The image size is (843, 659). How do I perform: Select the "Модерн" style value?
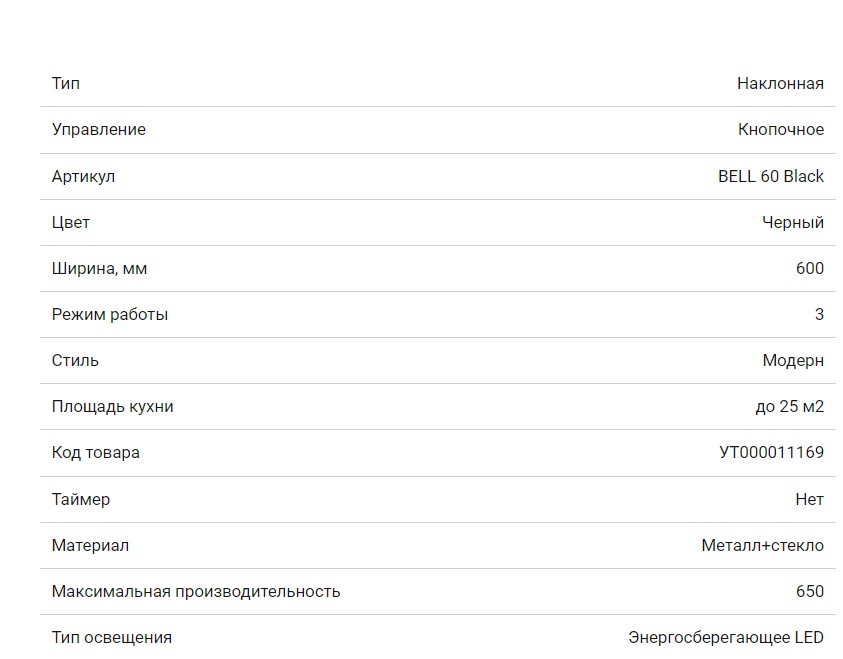point(792,360)
